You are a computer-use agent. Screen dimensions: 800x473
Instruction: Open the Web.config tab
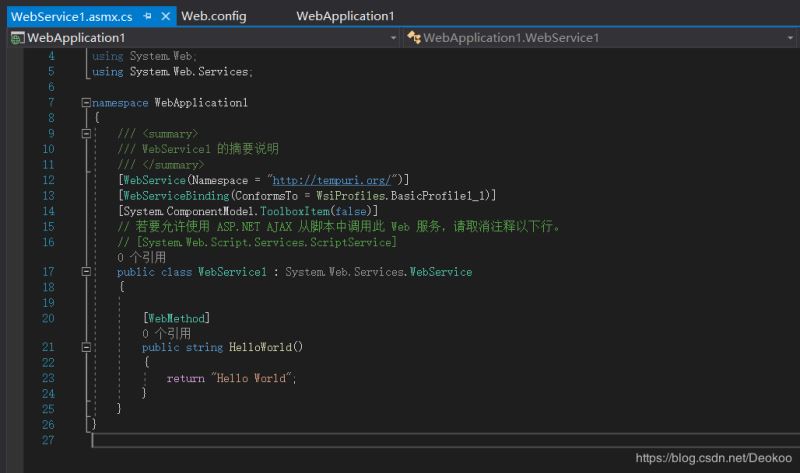(214, 16)
